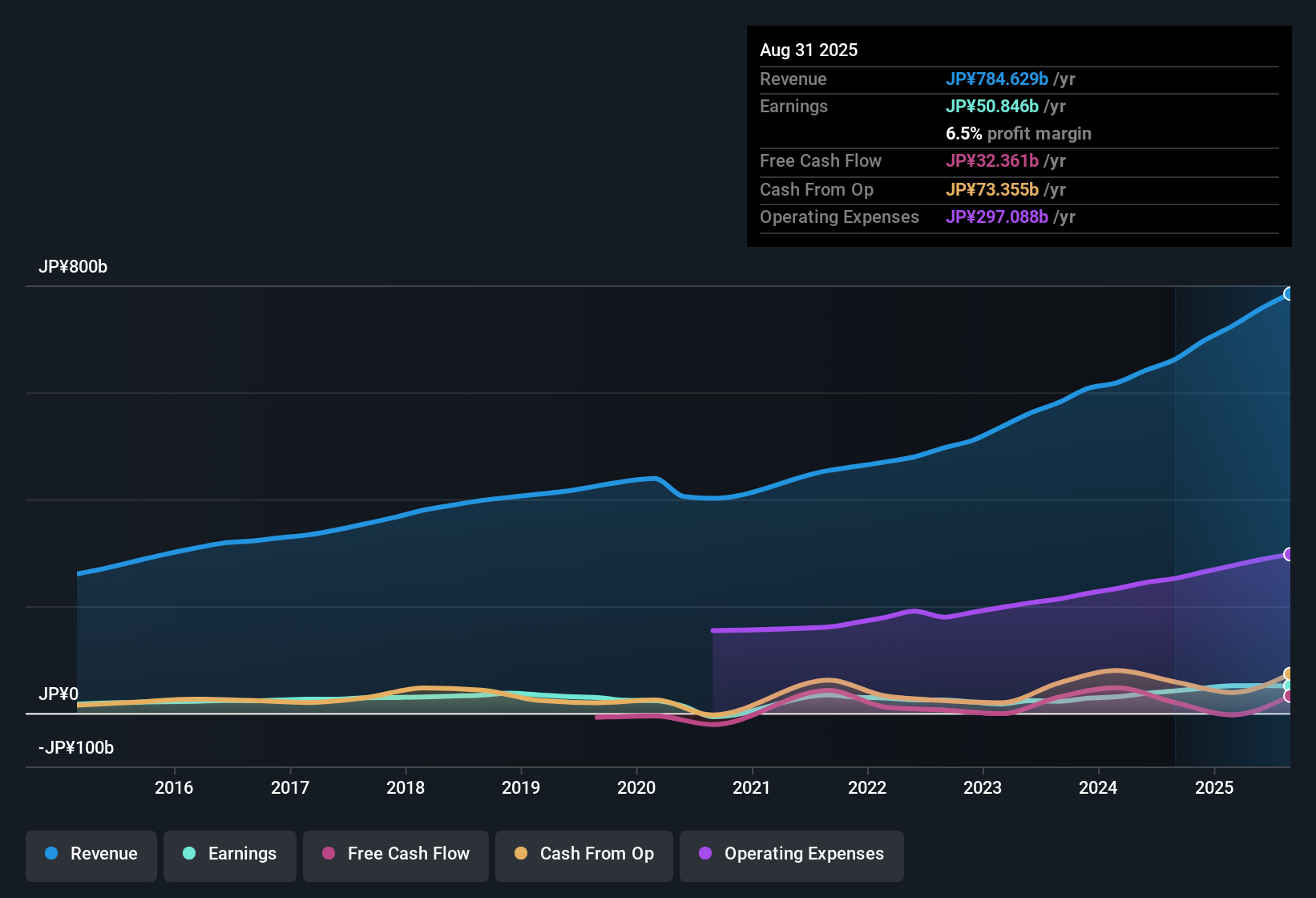Click the orange Cash From Op dot icon

pyautogui.click(x=521, y=854)
